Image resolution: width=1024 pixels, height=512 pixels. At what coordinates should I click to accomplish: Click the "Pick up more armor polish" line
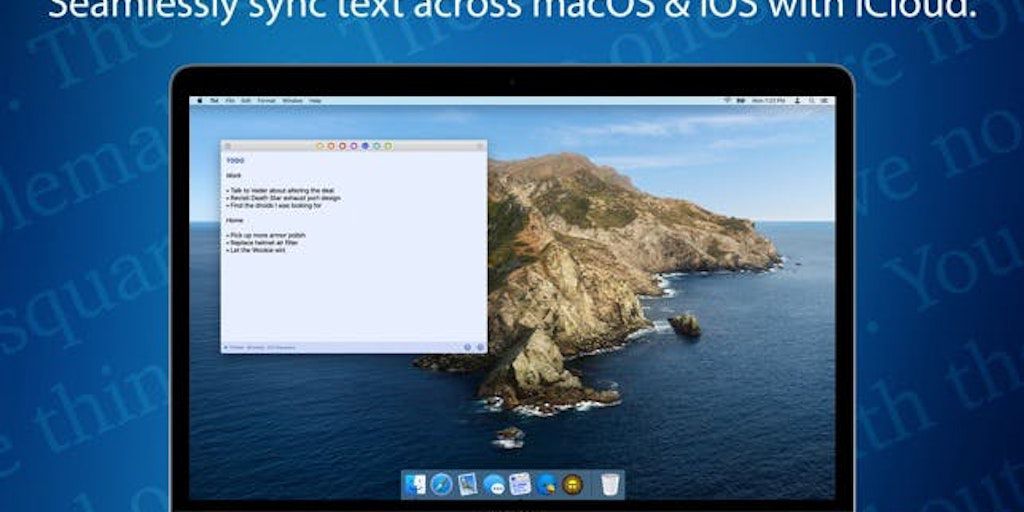tap(267, 235)
